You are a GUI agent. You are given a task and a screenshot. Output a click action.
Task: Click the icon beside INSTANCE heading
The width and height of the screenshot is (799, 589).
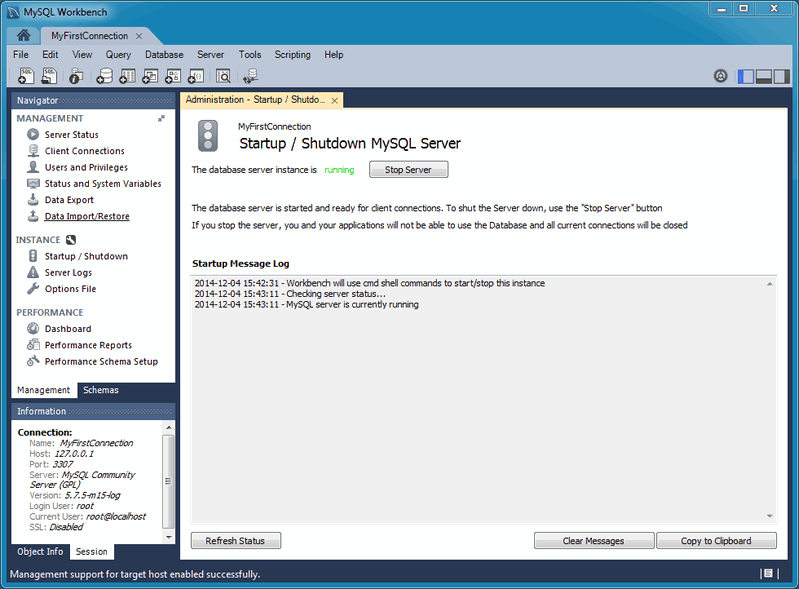click(x=71, y=239)
